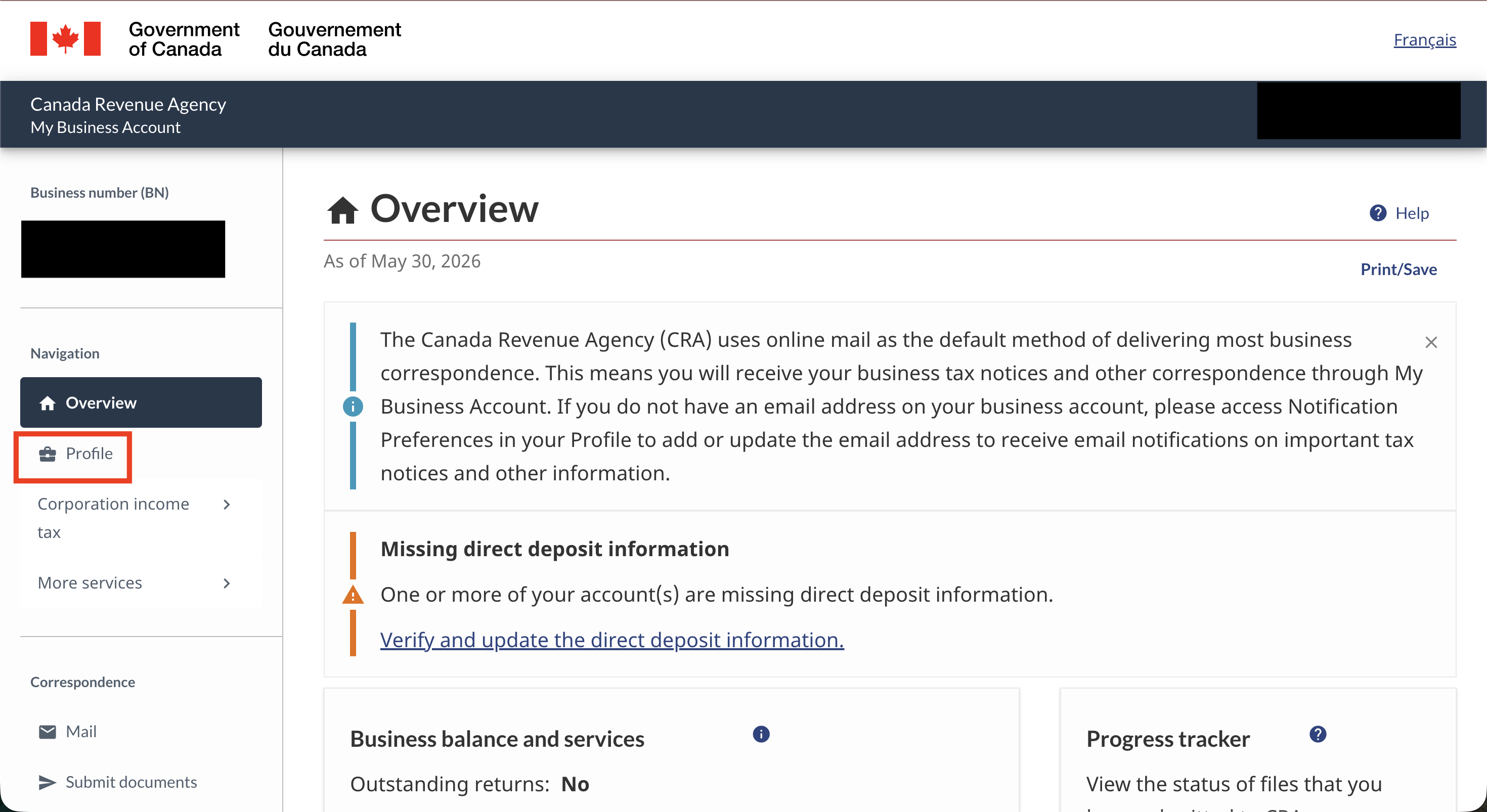Click the orange warning triangle icon
Image resolution: width=1487 pixels, height=812 pixels.
click(353, 595)
